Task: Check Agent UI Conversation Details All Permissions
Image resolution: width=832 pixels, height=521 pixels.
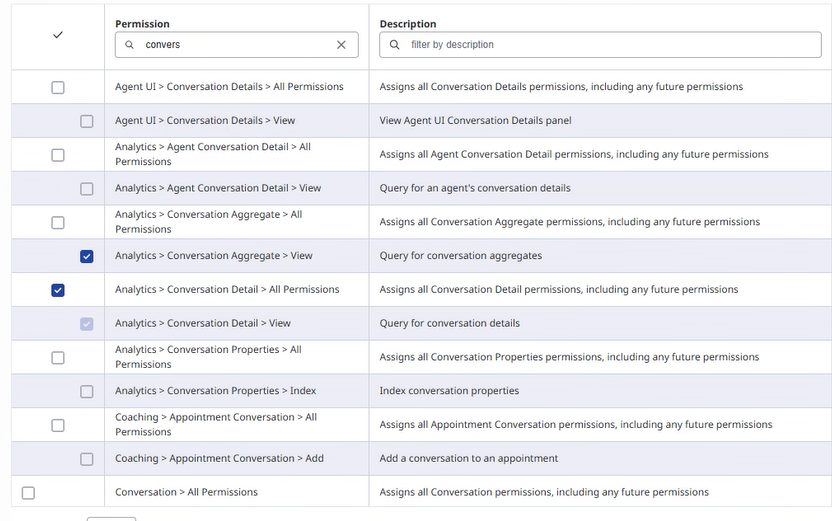Action: pos(58,87)
